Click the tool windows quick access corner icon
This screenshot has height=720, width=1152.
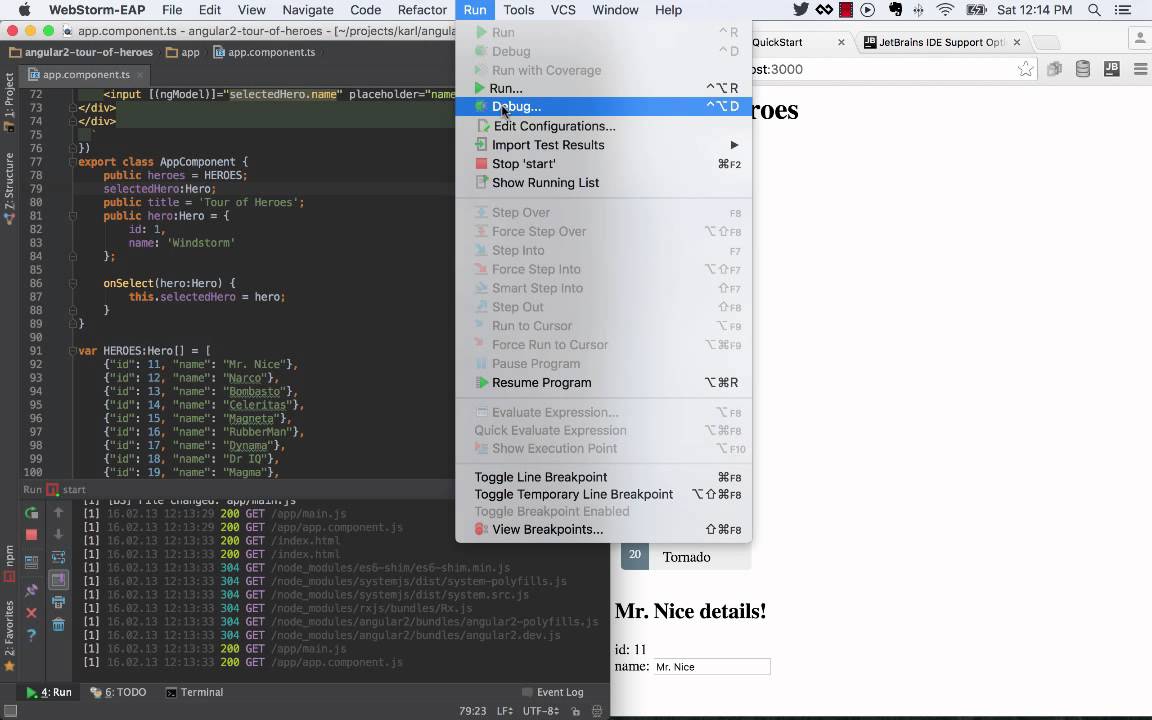[10, 710]
